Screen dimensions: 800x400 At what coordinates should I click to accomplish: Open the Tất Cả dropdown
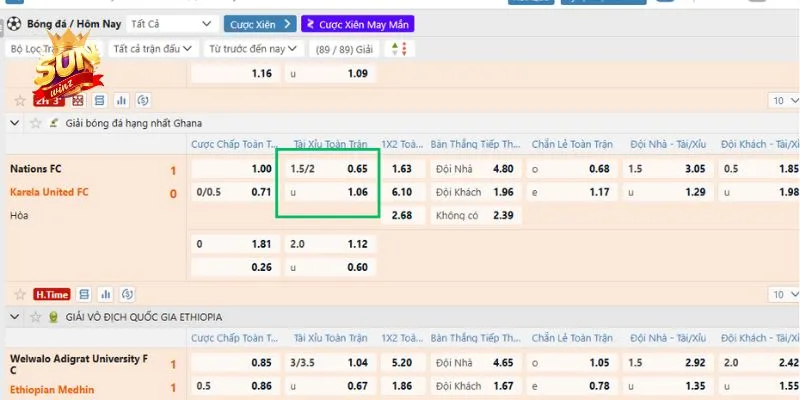(175, 23)
